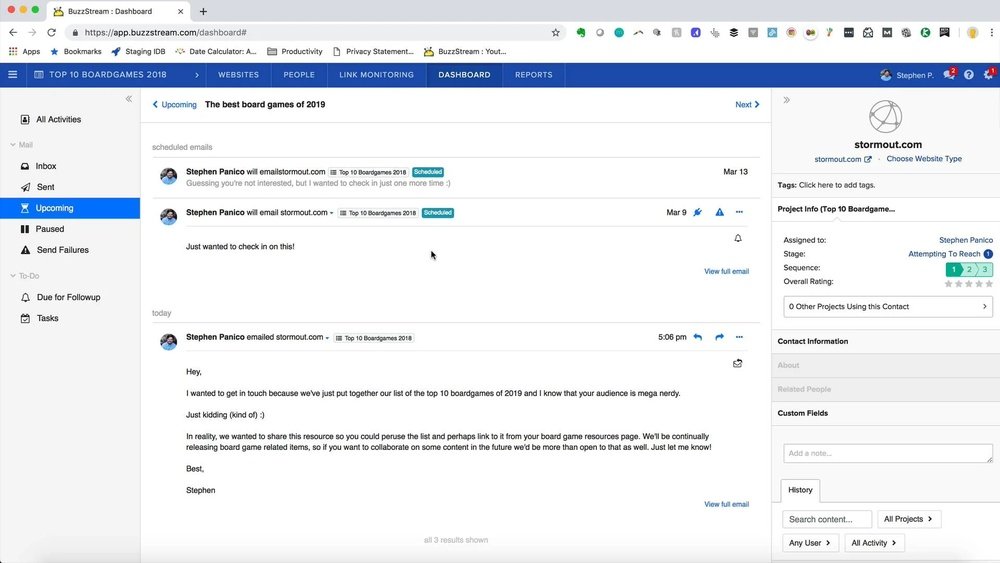Open the Sent folder
The height and width of the screenshot is (563, 1000).
click(x=45, y=187)
